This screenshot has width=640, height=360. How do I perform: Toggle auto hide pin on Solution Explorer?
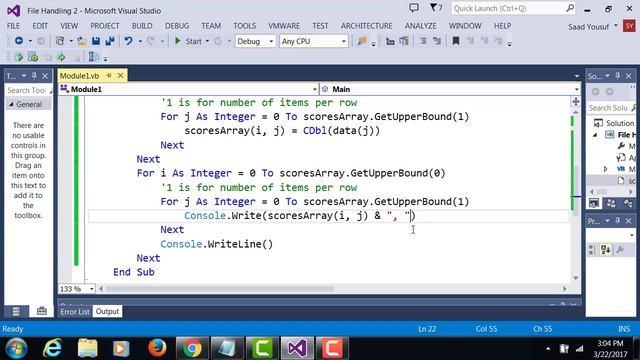(x=618, y=76)
